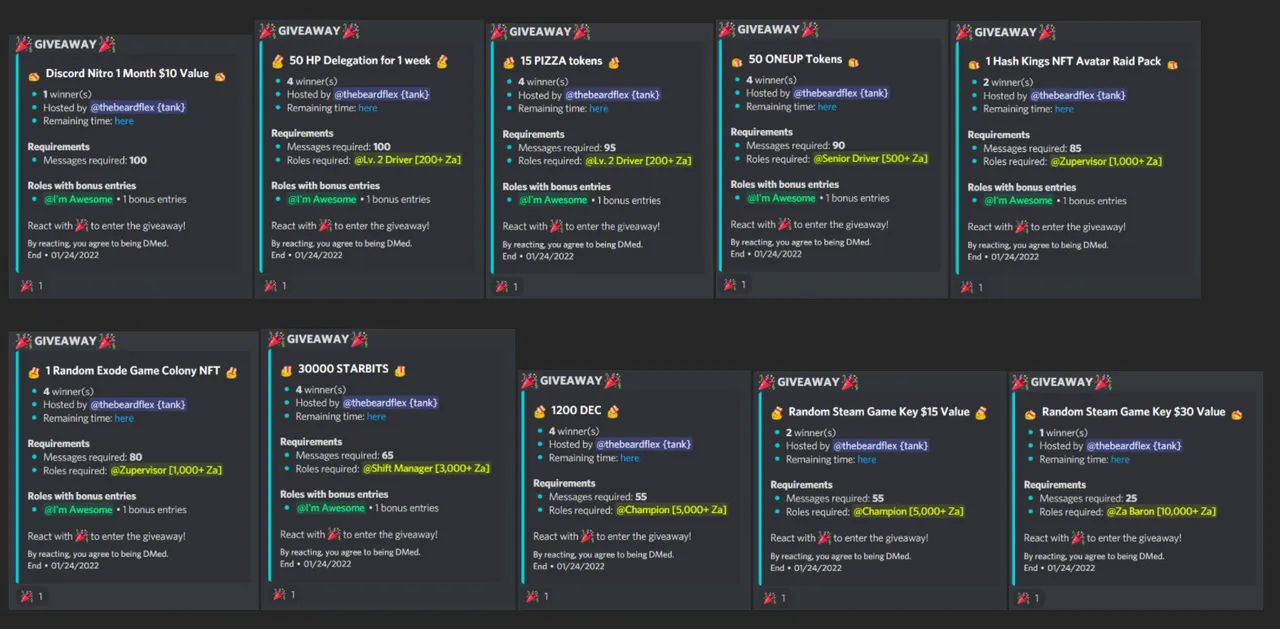Image resolution: width=1280 pixels, height=629 pixels.
Task: Click '1 Random Exode Game Colony NFT' title
Action: click(132, 371)
